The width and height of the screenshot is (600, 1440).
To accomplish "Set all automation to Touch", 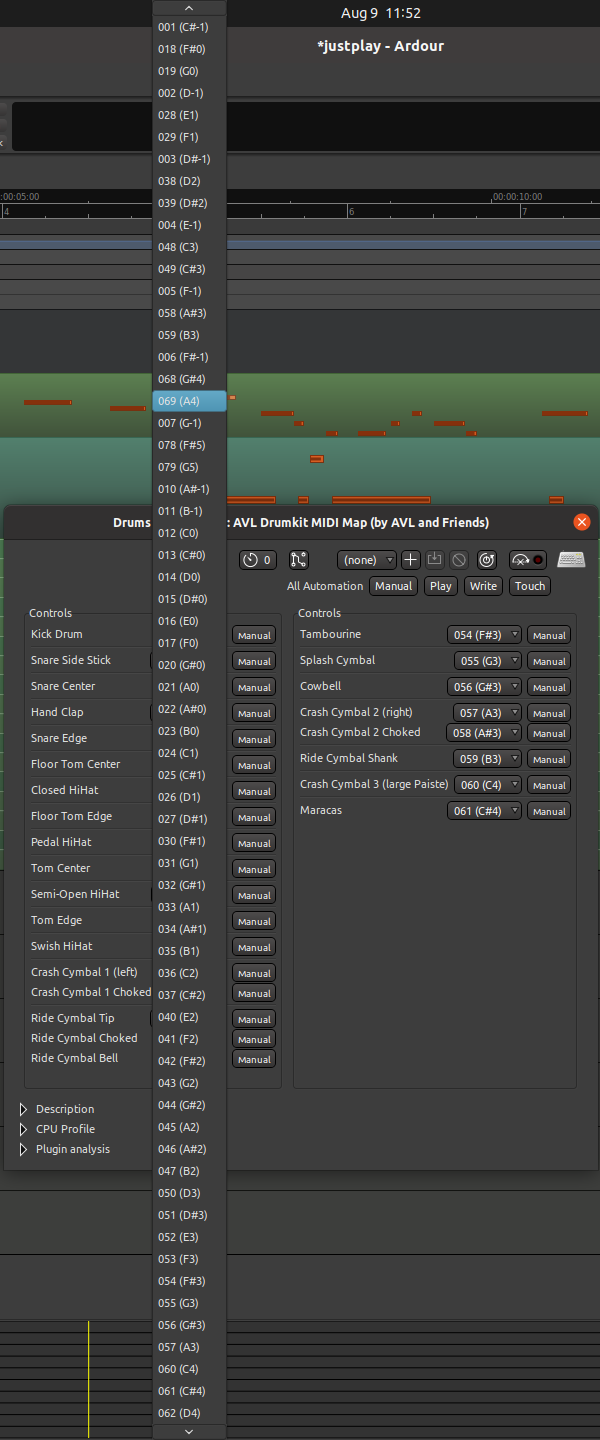I will click(530, 586).
